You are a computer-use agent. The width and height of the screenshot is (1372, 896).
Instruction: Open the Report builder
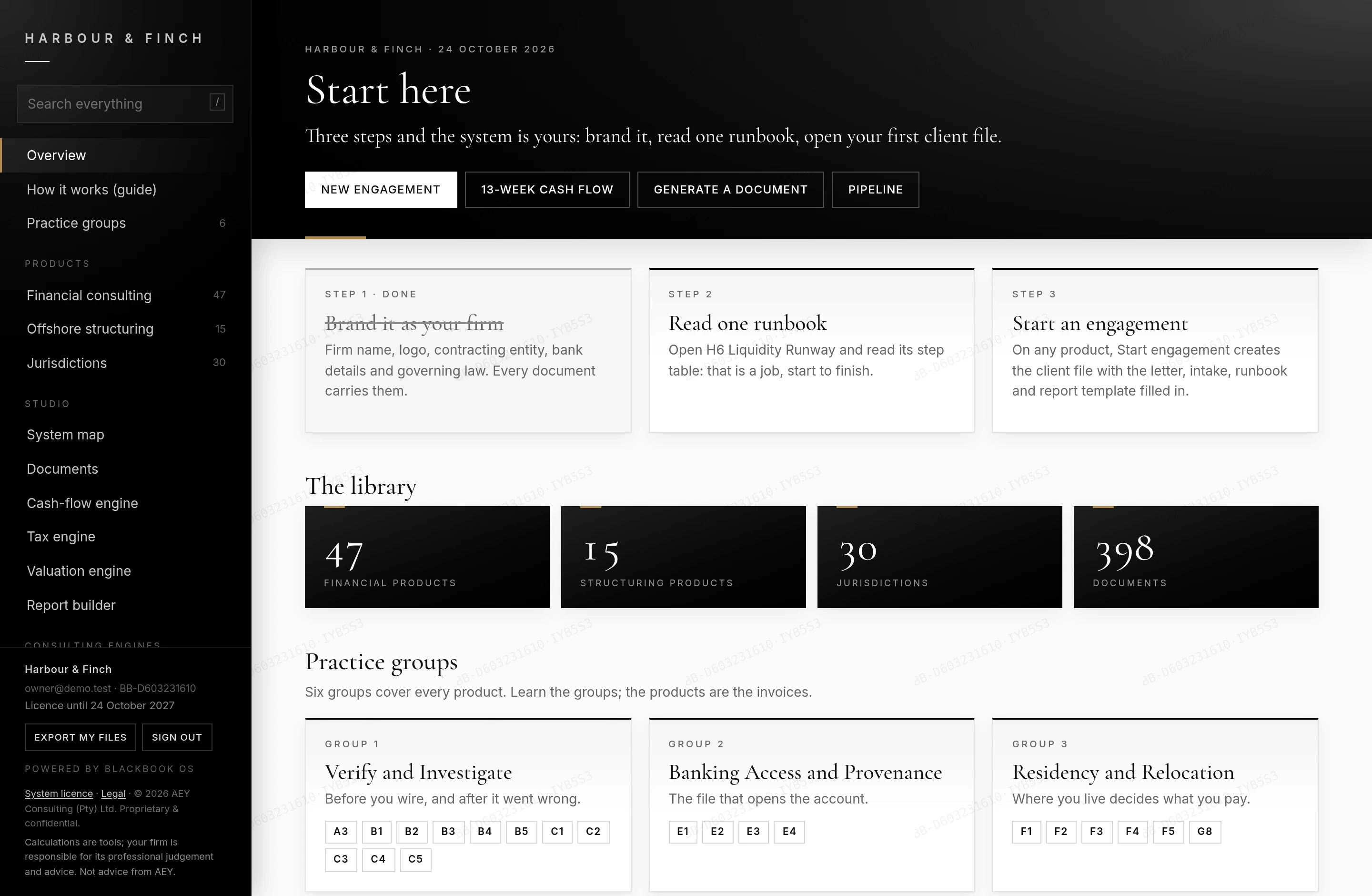[x=125, y=605]
